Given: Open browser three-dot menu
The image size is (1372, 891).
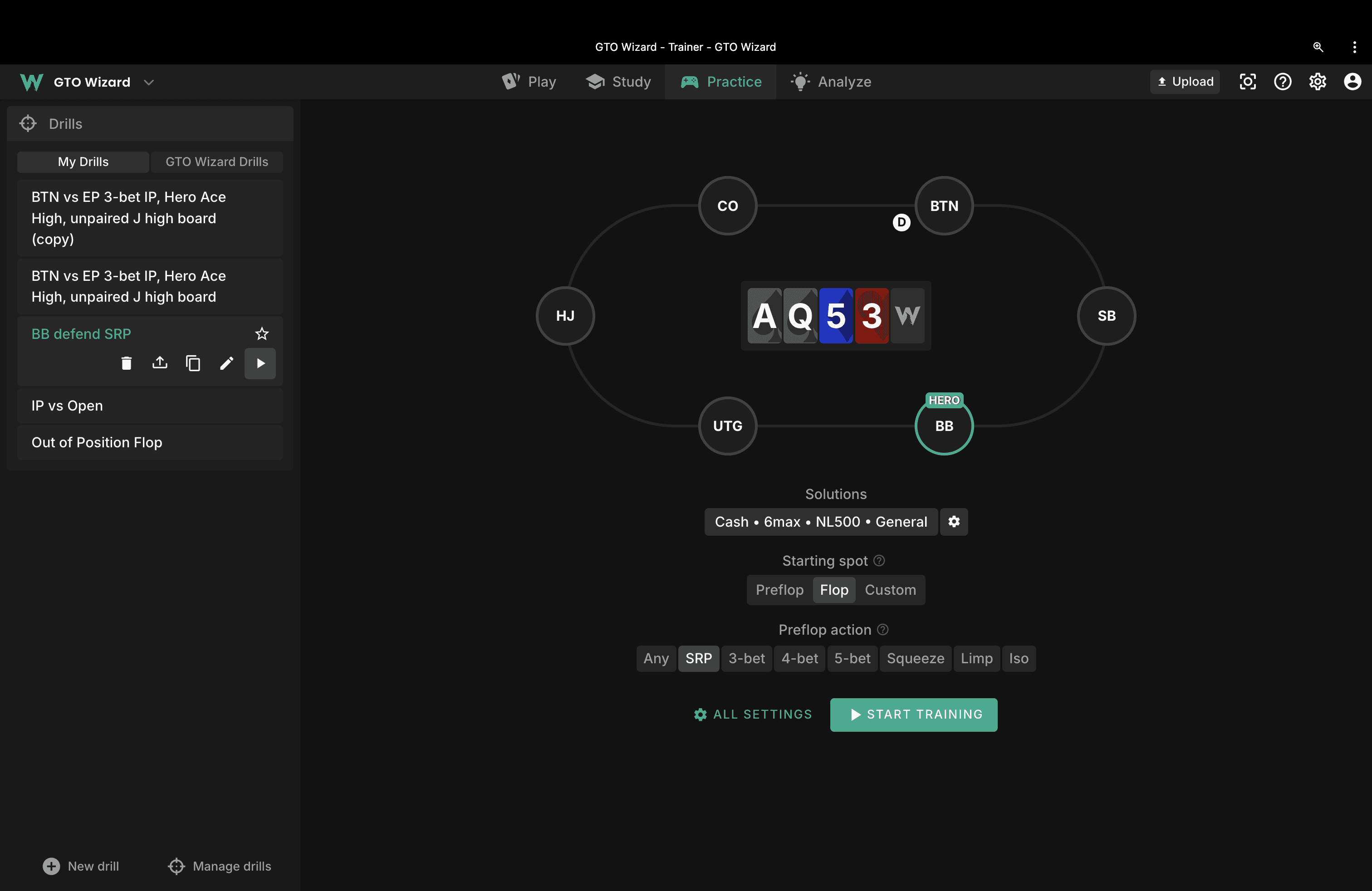Looking at the screenshot, I should pyautogui.click(x=1354, y=47).
